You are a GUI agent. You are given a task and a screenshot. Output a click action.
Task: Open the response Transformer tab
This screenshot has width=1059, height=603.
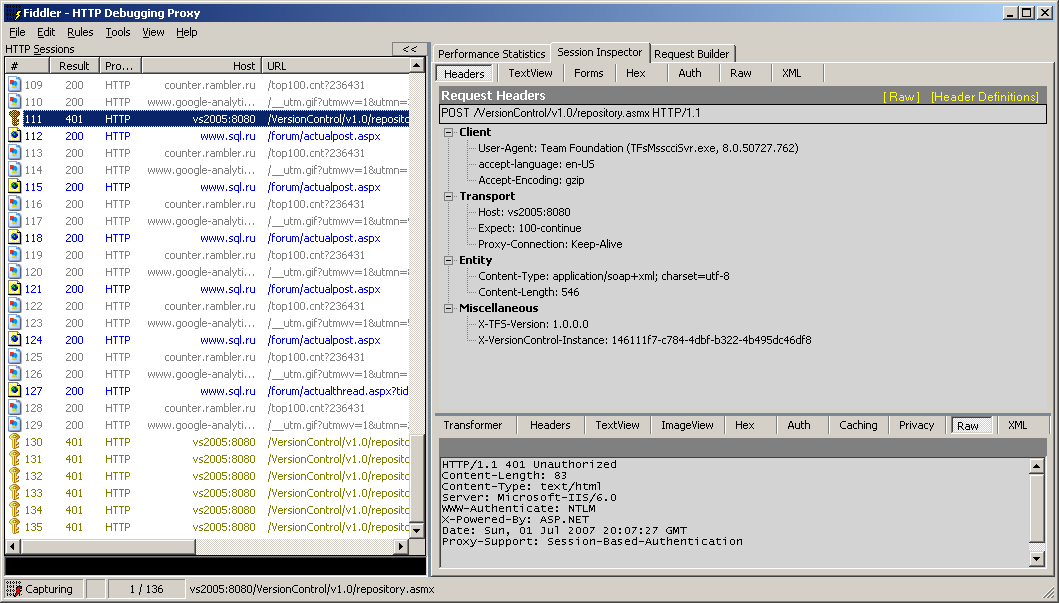(473, 425)
